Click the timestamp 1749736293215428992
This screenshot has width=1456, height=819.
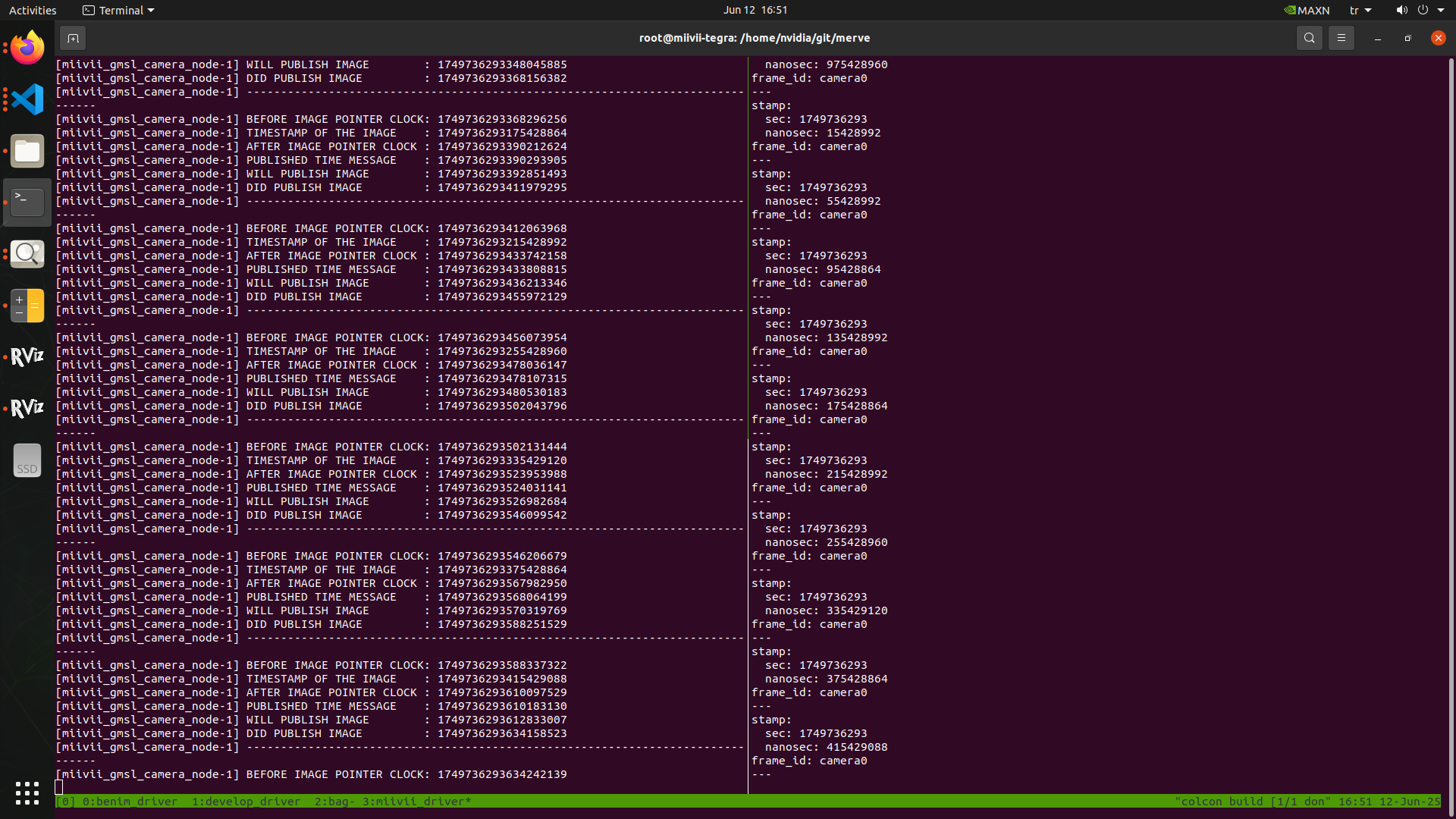tap(502, 242)
